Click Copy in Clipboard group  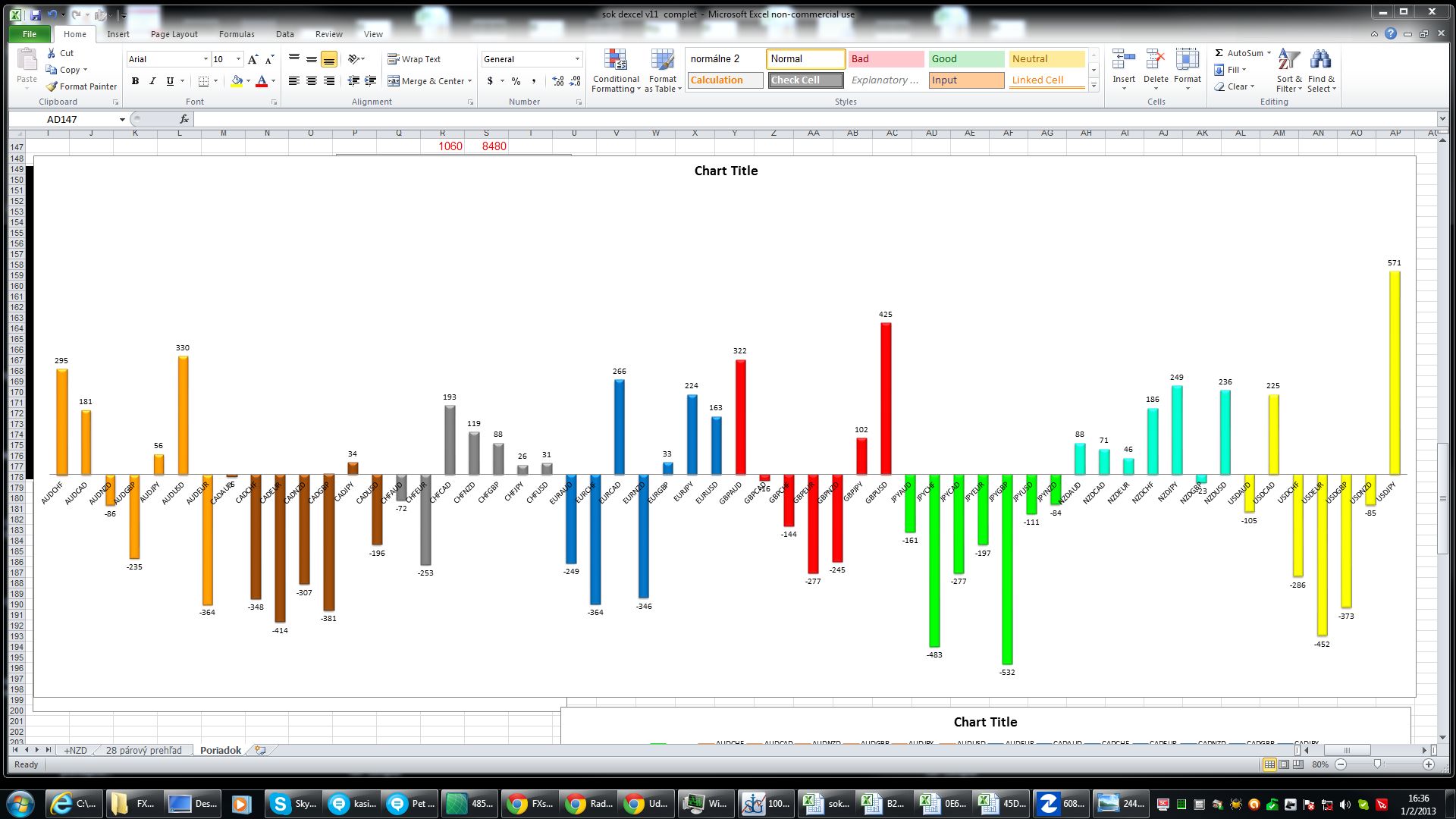[x=65, y=70]
